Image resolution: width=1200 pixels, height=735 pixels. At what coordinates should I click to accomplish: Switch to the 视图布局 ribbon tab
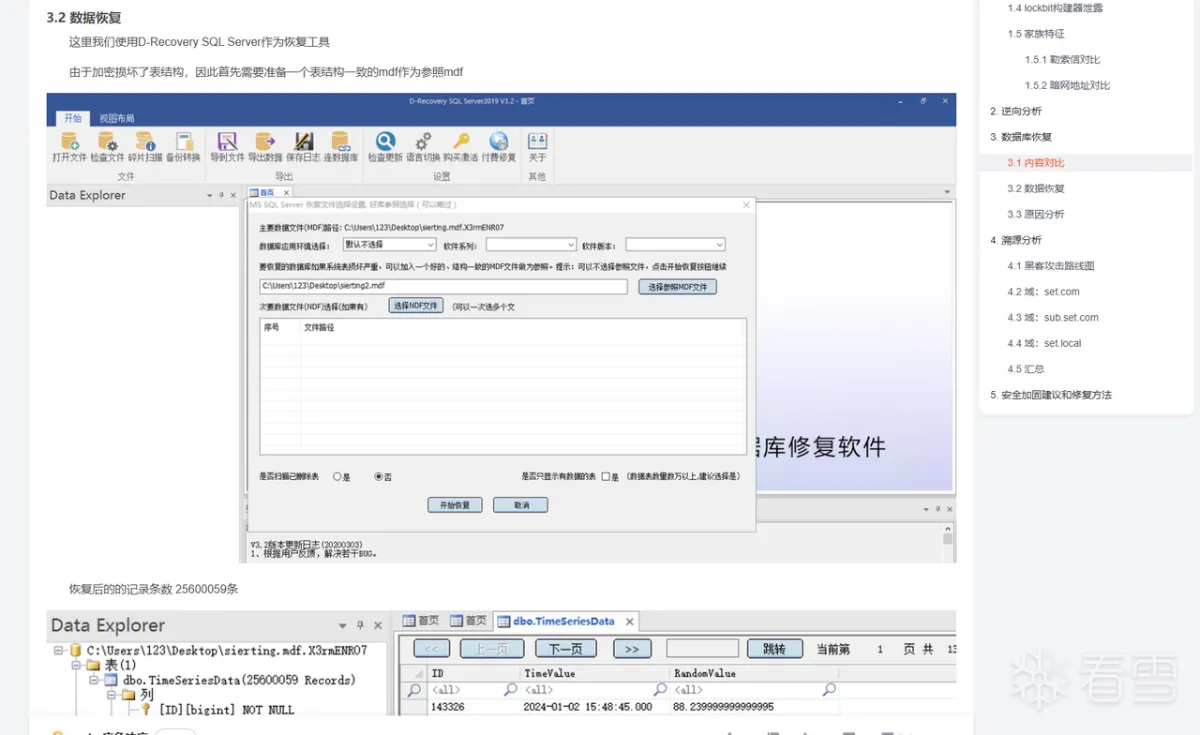(116, 118)
